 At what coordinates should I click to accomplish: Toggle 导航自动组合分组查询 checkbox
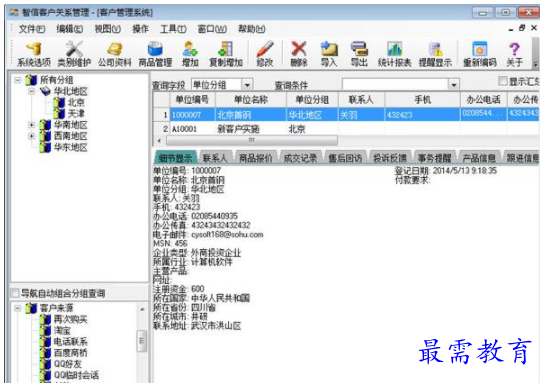(x=15, y=293)
